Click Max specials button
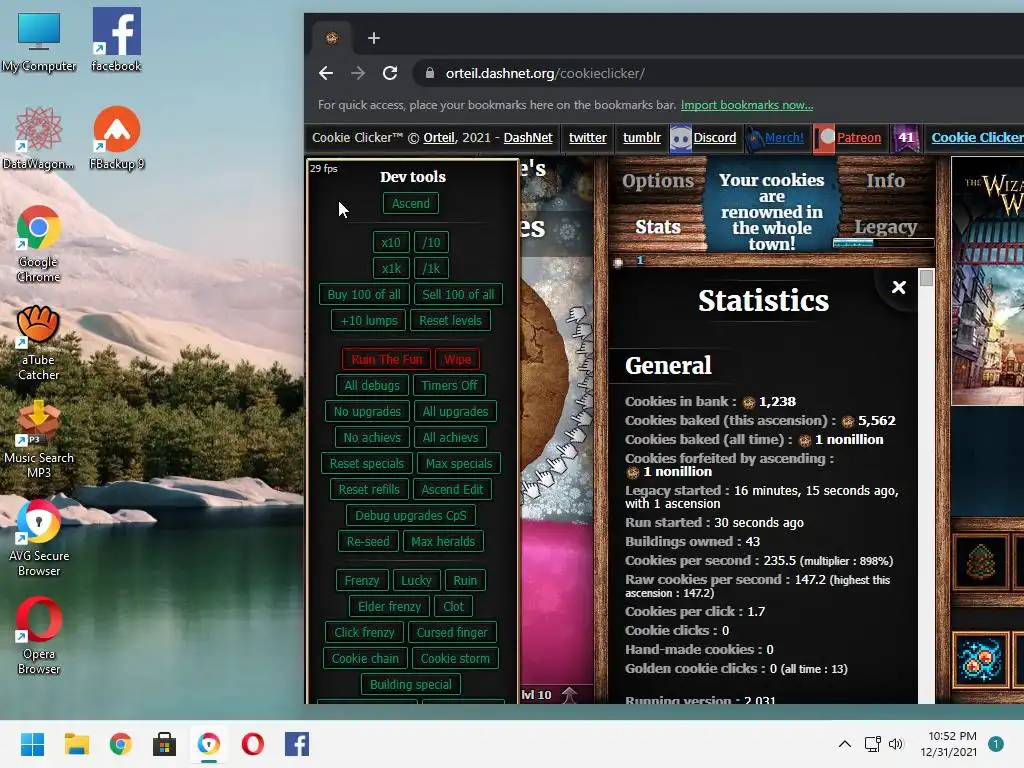 point(458,464)
